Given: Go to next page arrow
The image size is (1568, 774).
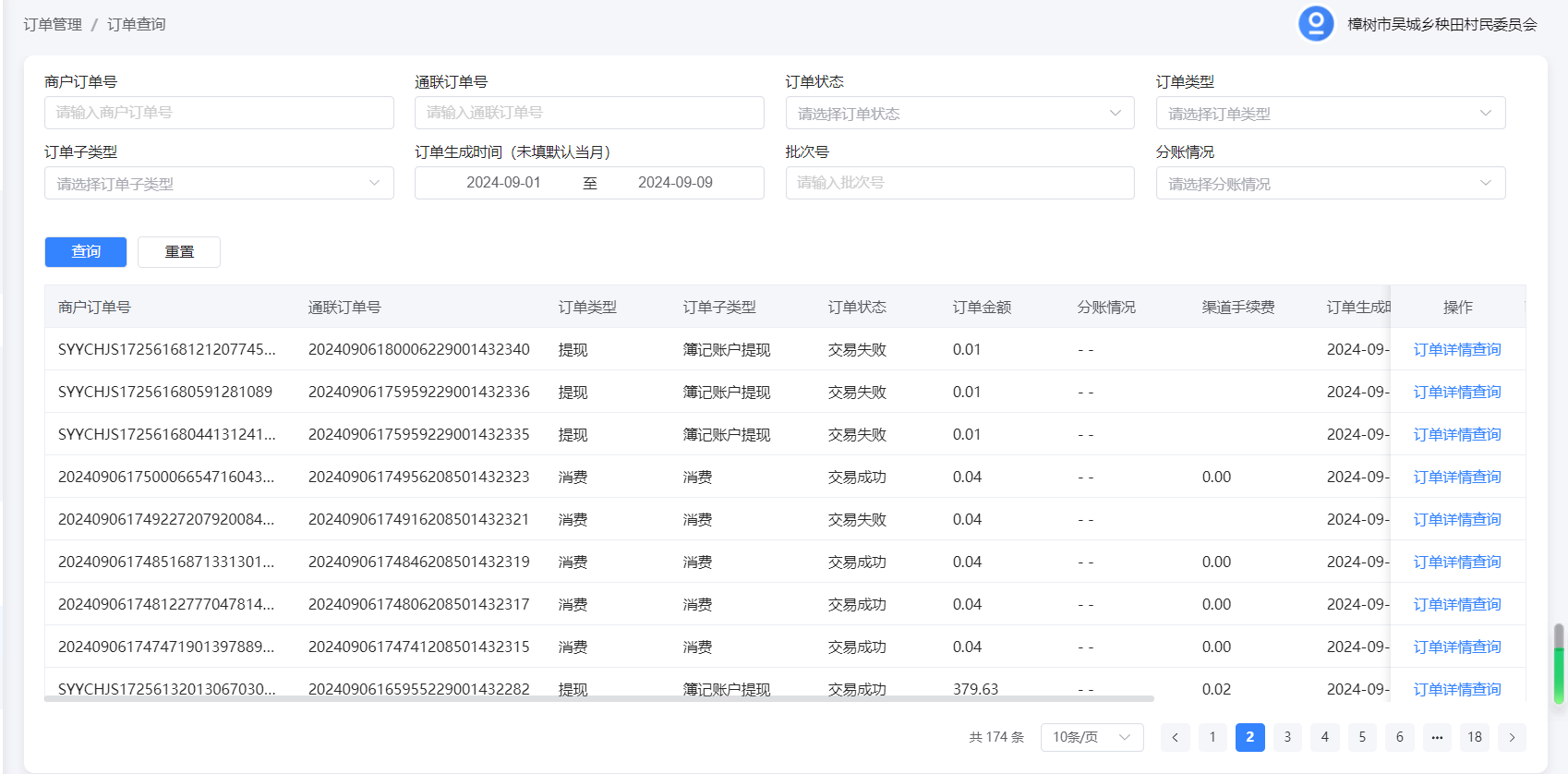Looking at the screenshot, I should 1512,737.
